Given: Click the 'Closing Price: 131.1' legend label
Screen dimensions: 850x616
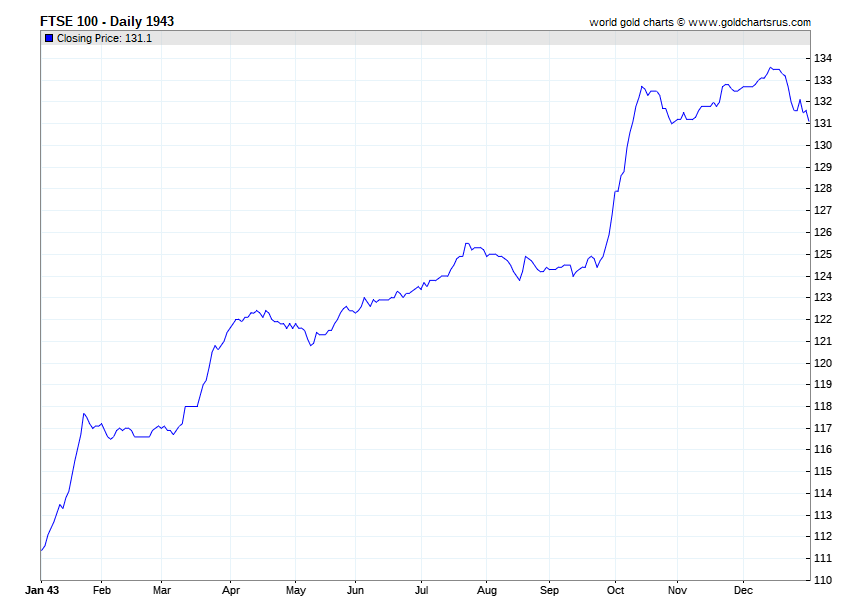Looking at the screenshot, I should [104, 38].
